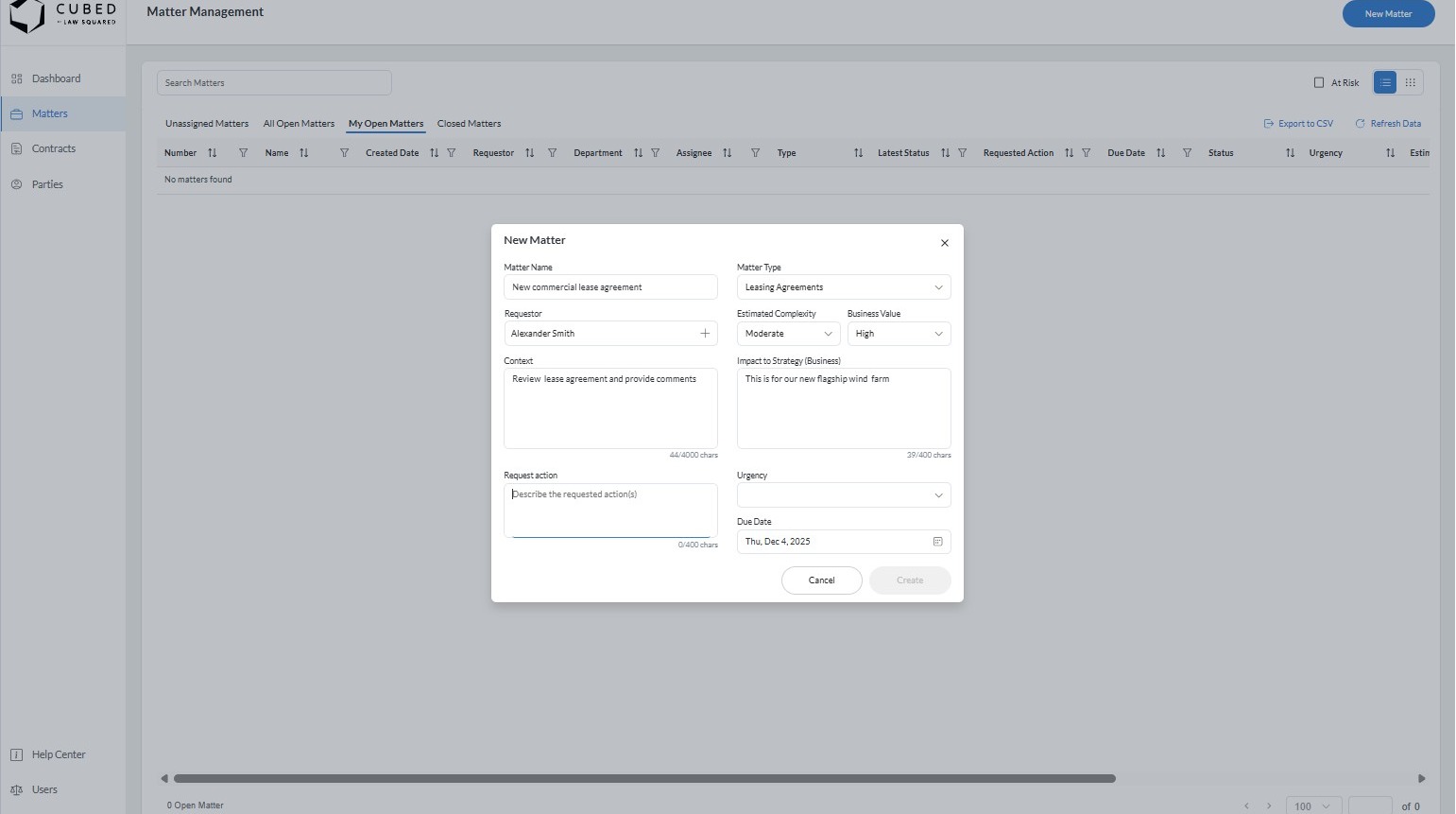Open the Due Date calendar picker icon
This screenshot has width=1456, height=814.
pyautogui.click(x=937, y=542)
